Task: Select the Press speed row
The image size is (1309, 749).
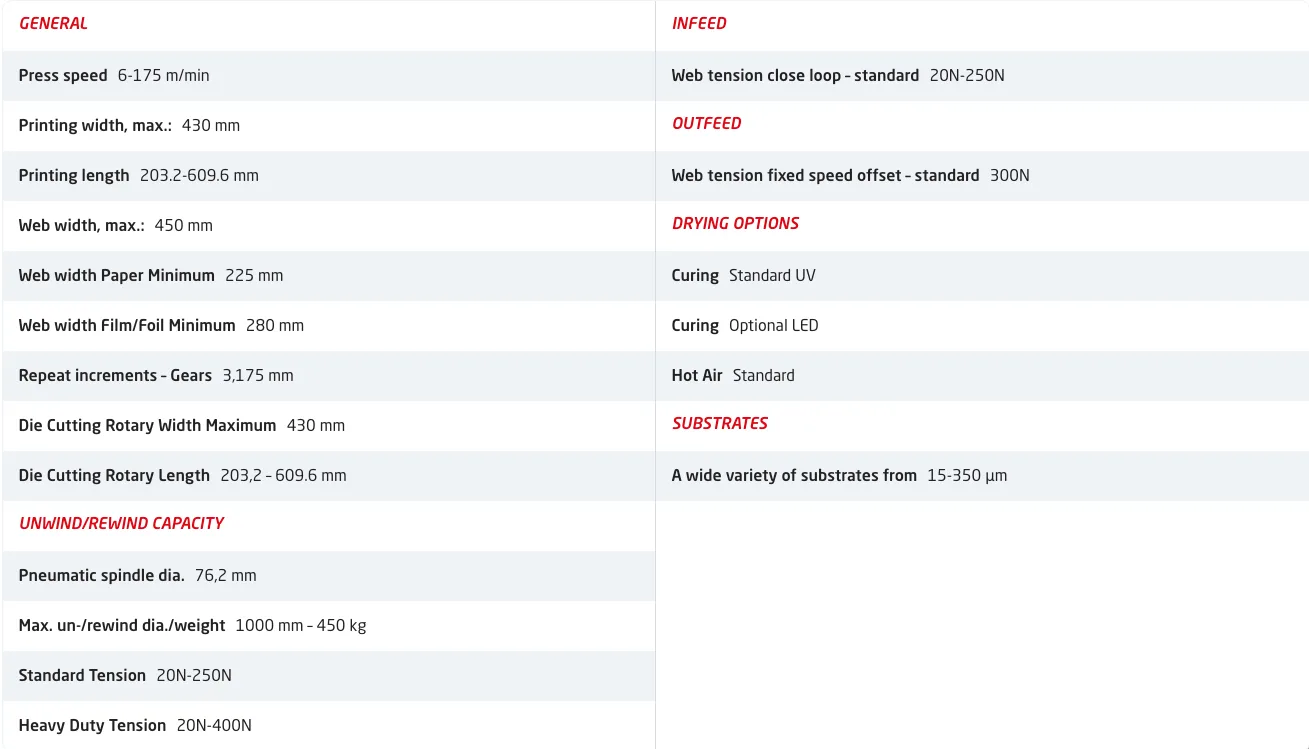Action: coord(114,75)
